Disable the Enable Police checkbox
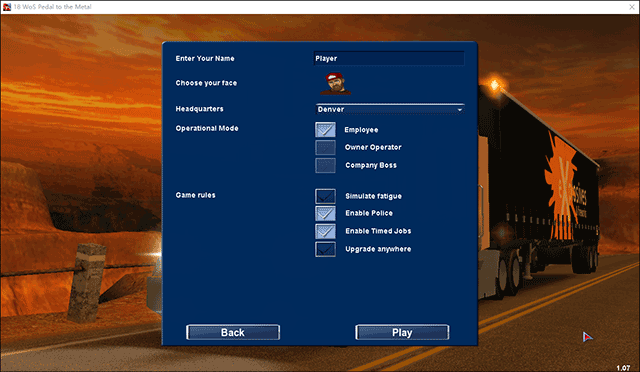 coord(325,213)
